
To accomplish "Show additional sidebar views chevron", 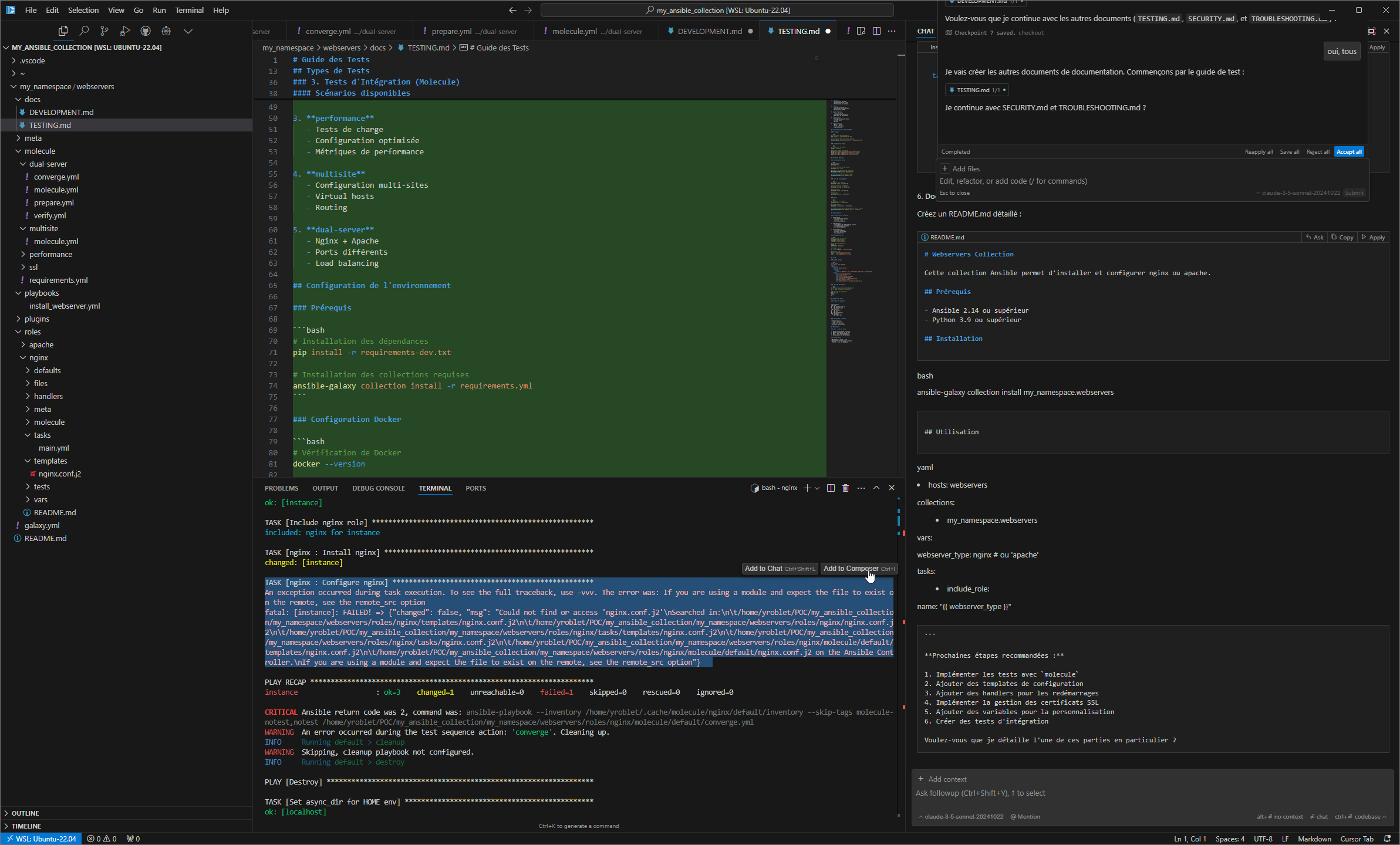I will coord(188,31).
